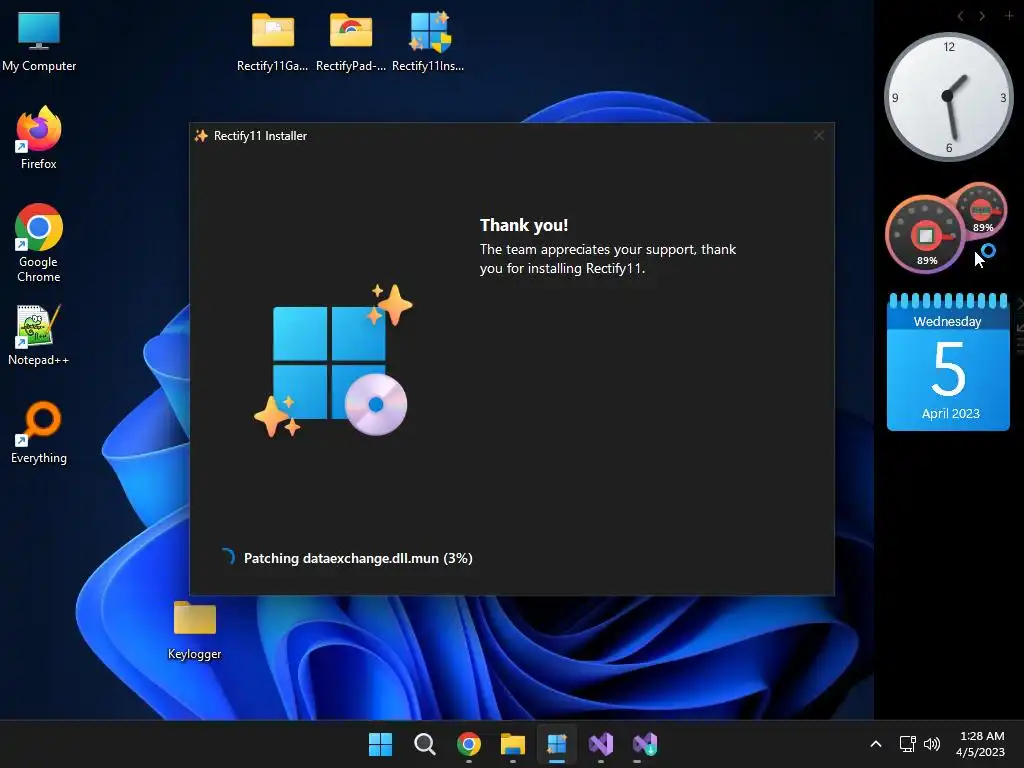Click the Rectify11 Installer title bar icon
Image resolution: width=1024 pixels, height=768 pixels.
(201, 136)
